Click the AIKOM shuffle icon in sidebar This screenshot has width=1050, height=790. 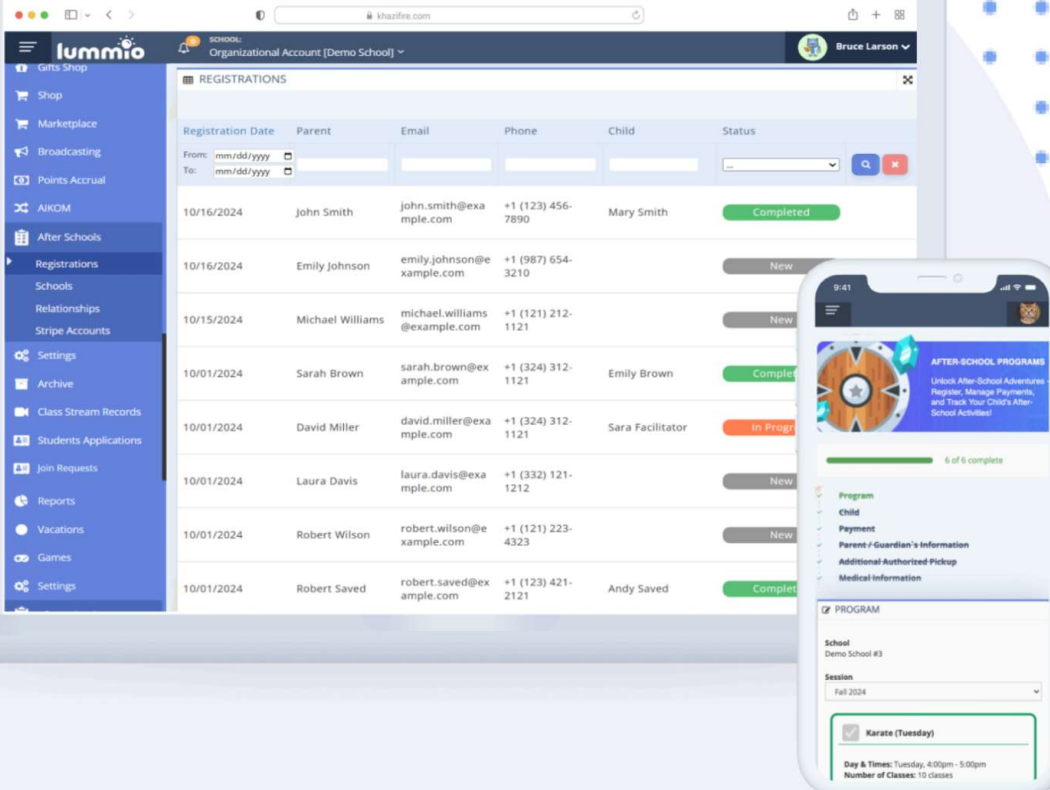click(22, 208)
